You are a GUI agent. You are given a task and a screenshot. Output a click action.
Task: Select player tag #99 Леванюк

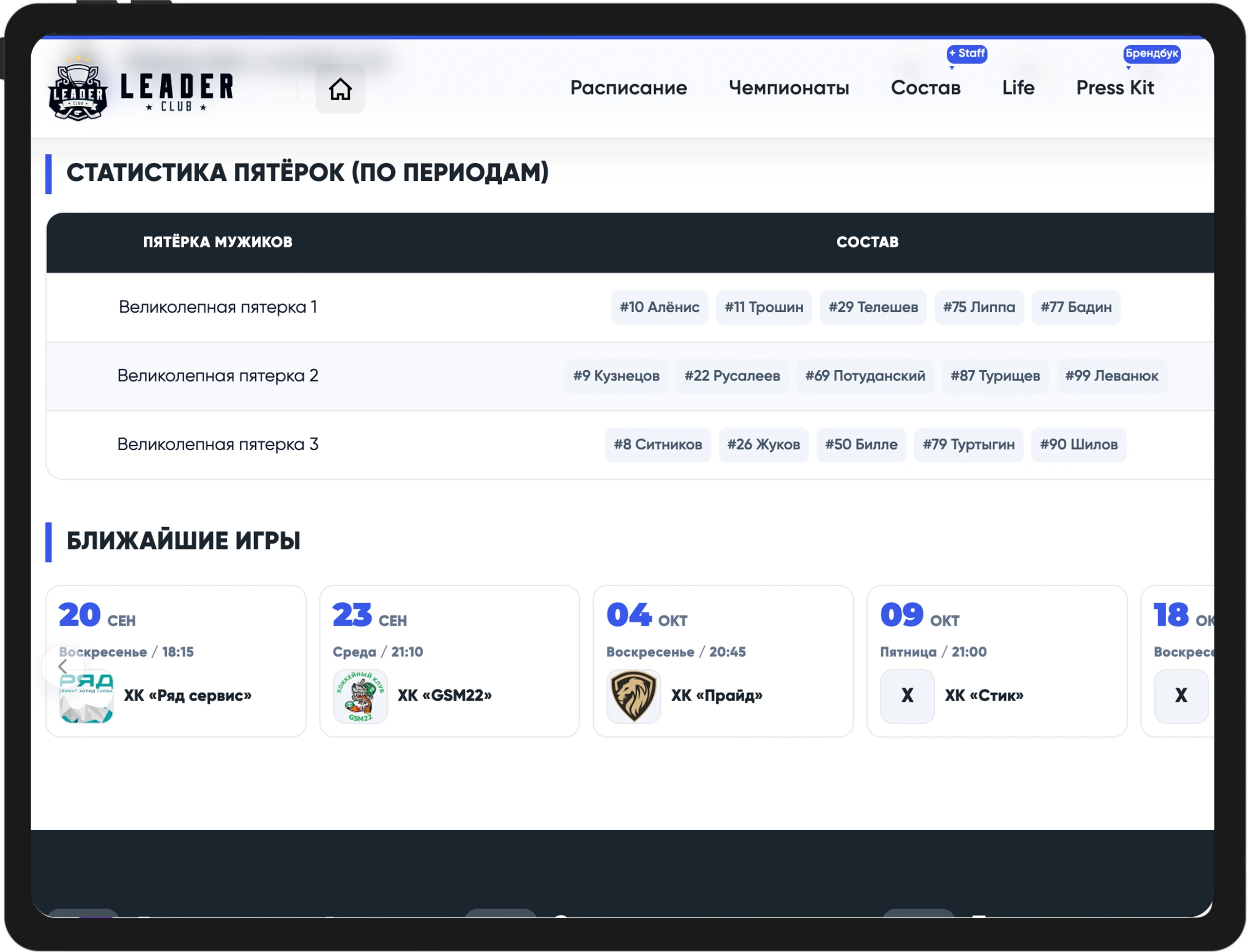(x=1111, y=376)
